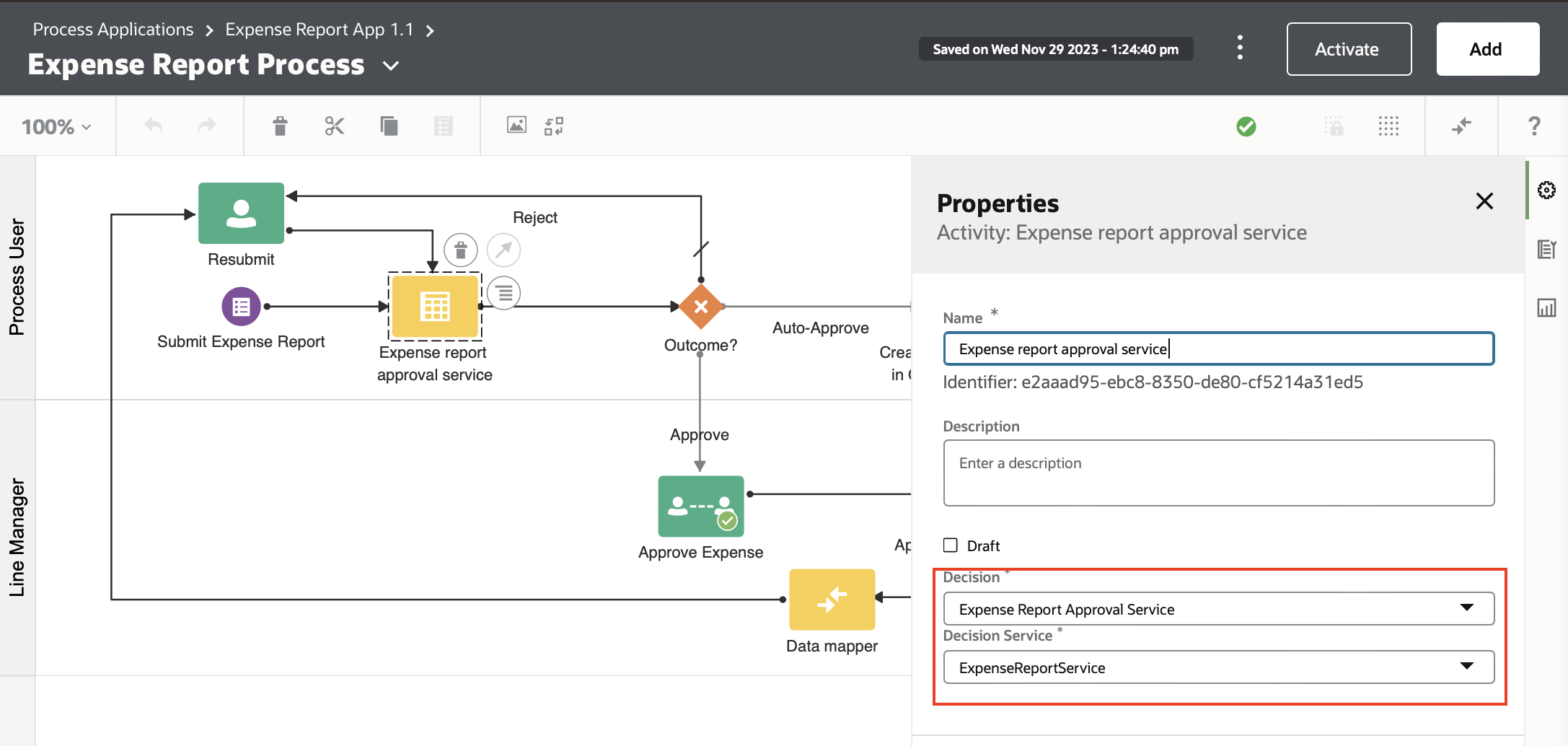Click the trash delete icon in the toolbar
The height and width of the screenshot is (746, 1568).
280,126
